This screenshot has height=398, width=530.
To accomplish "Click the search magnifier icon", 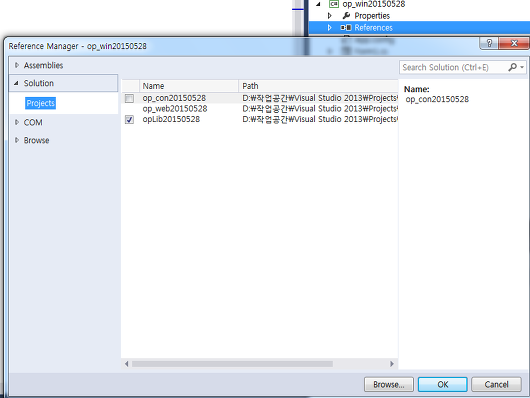I will click(512, 67).
